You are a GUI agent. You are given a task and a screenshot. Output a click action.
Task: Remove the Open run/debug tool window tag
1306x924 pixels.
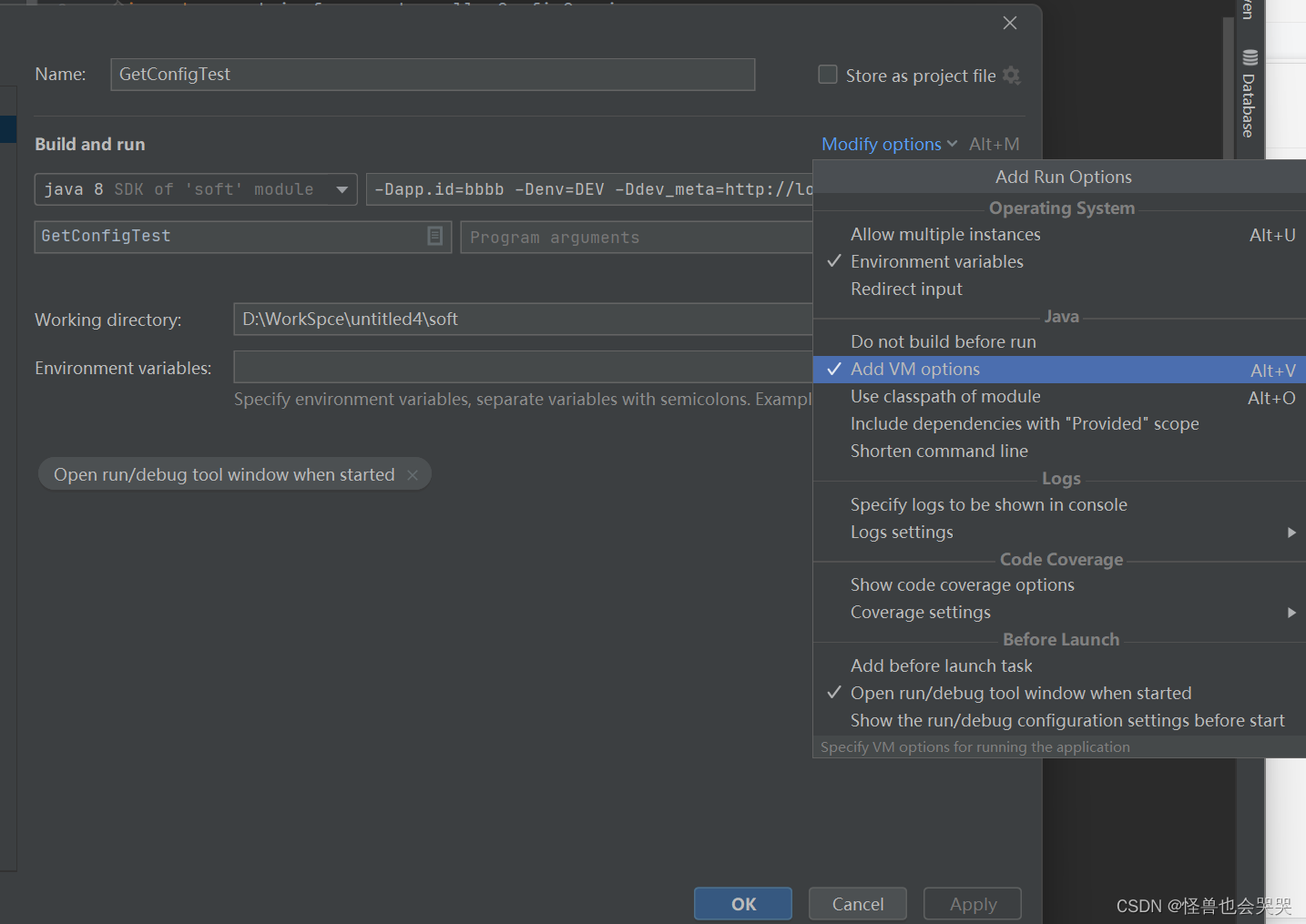coord(413,474)
